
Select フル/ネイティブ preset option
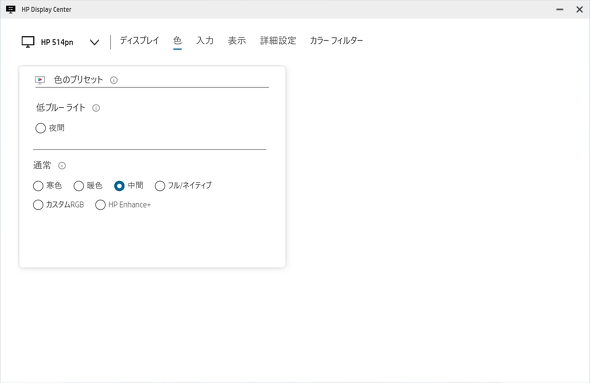[160, 186]
